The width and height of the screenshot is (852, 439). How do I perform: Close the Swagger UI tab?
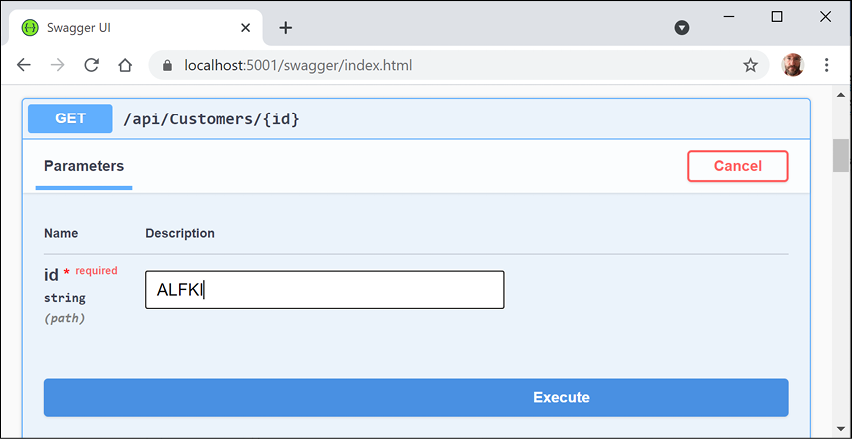(x=245, y=27)
